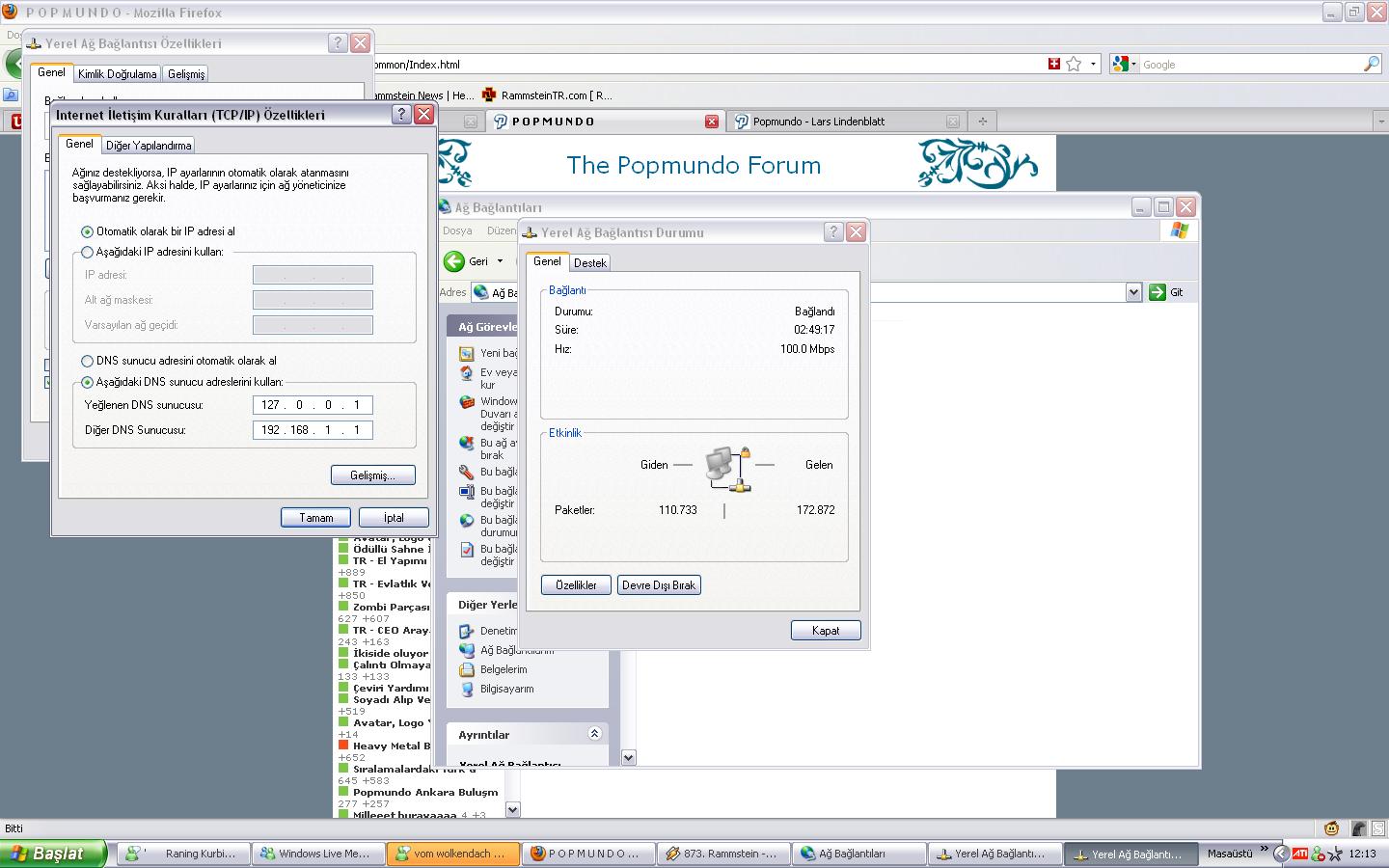Click task pane scrollbar down arrow
The image size is (1389, 868).
pyautogui.click(x=628, y=758)
